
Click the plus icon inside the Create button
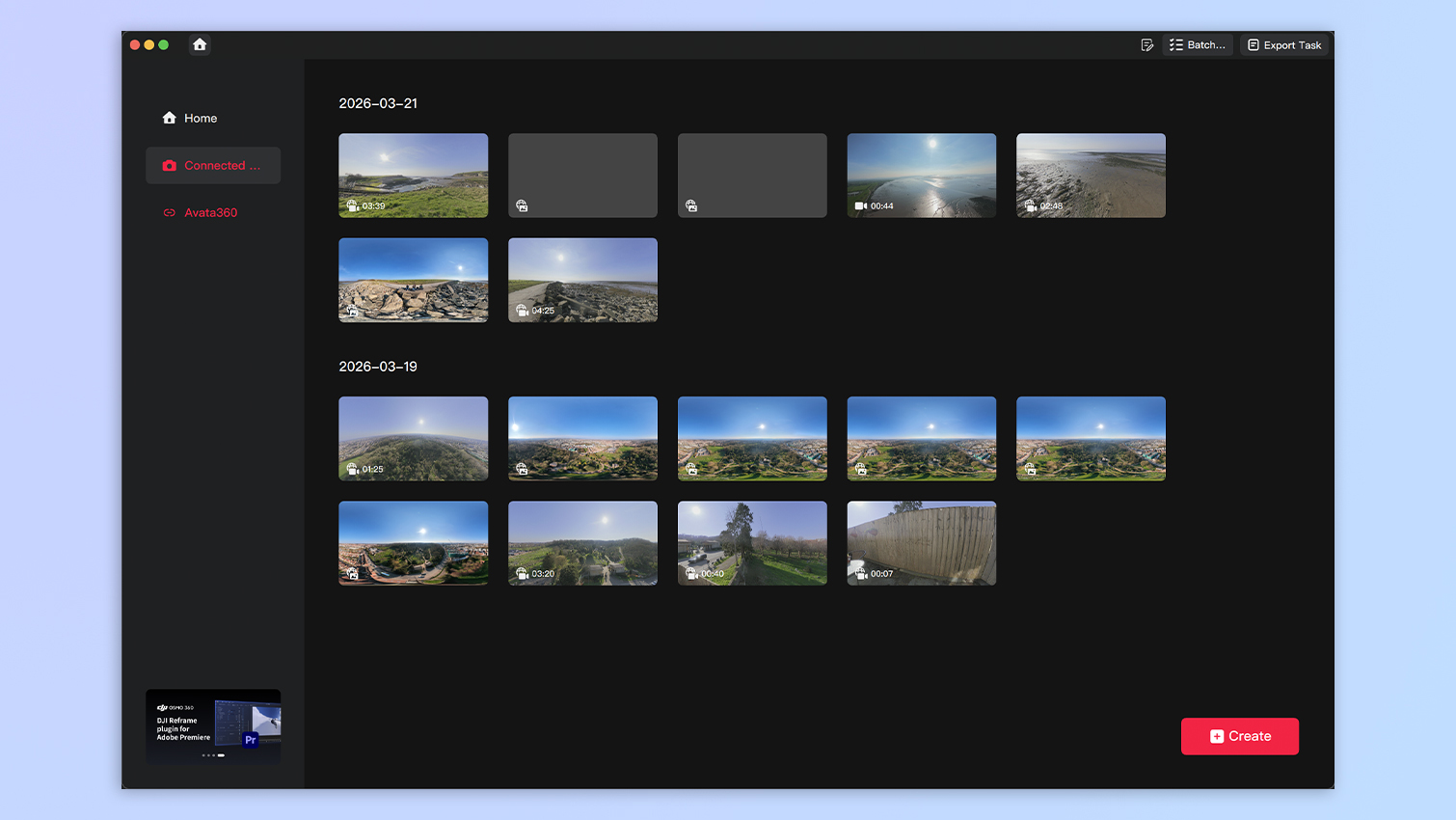coord(1216,736)
